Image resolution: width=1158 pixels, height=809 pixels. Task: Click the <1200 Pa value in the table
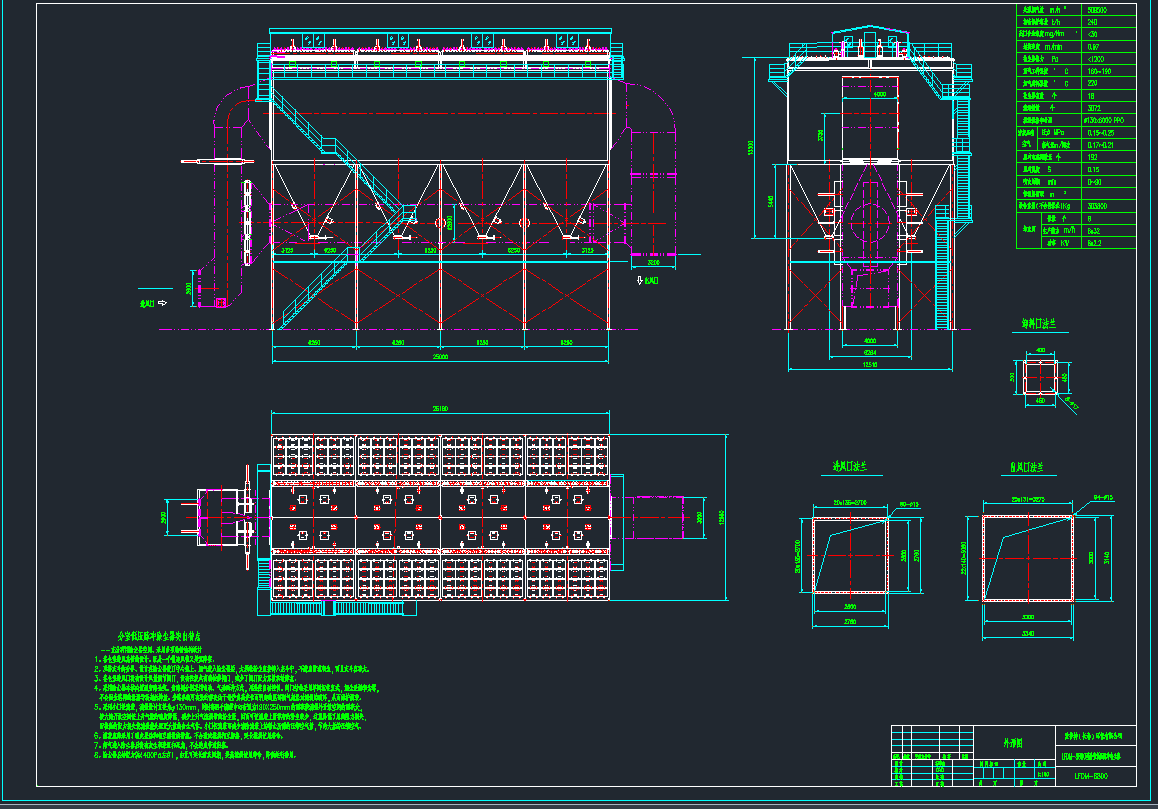(1095, 58)
